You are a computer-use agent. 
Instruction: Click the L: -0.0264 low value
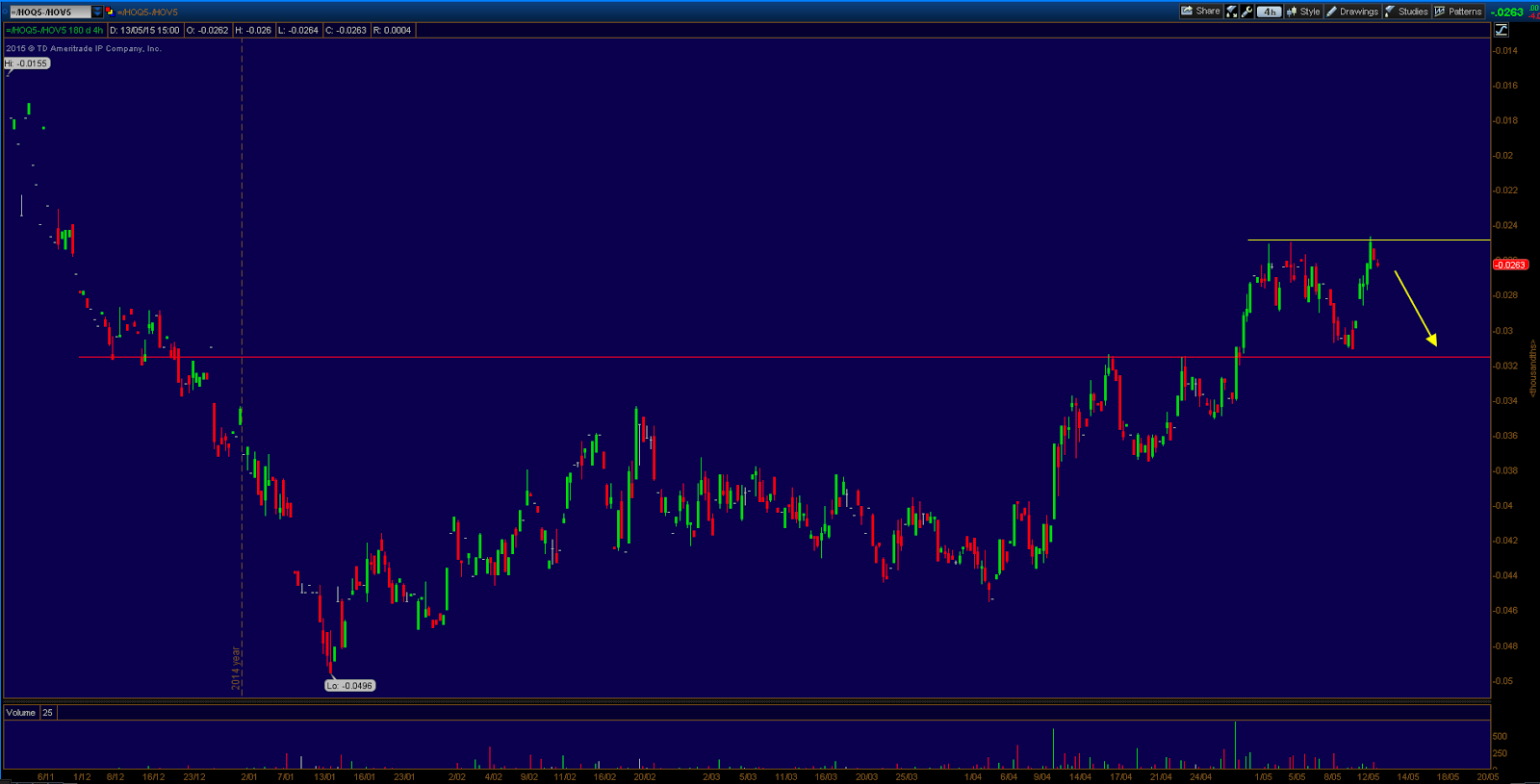coord(298,31)
